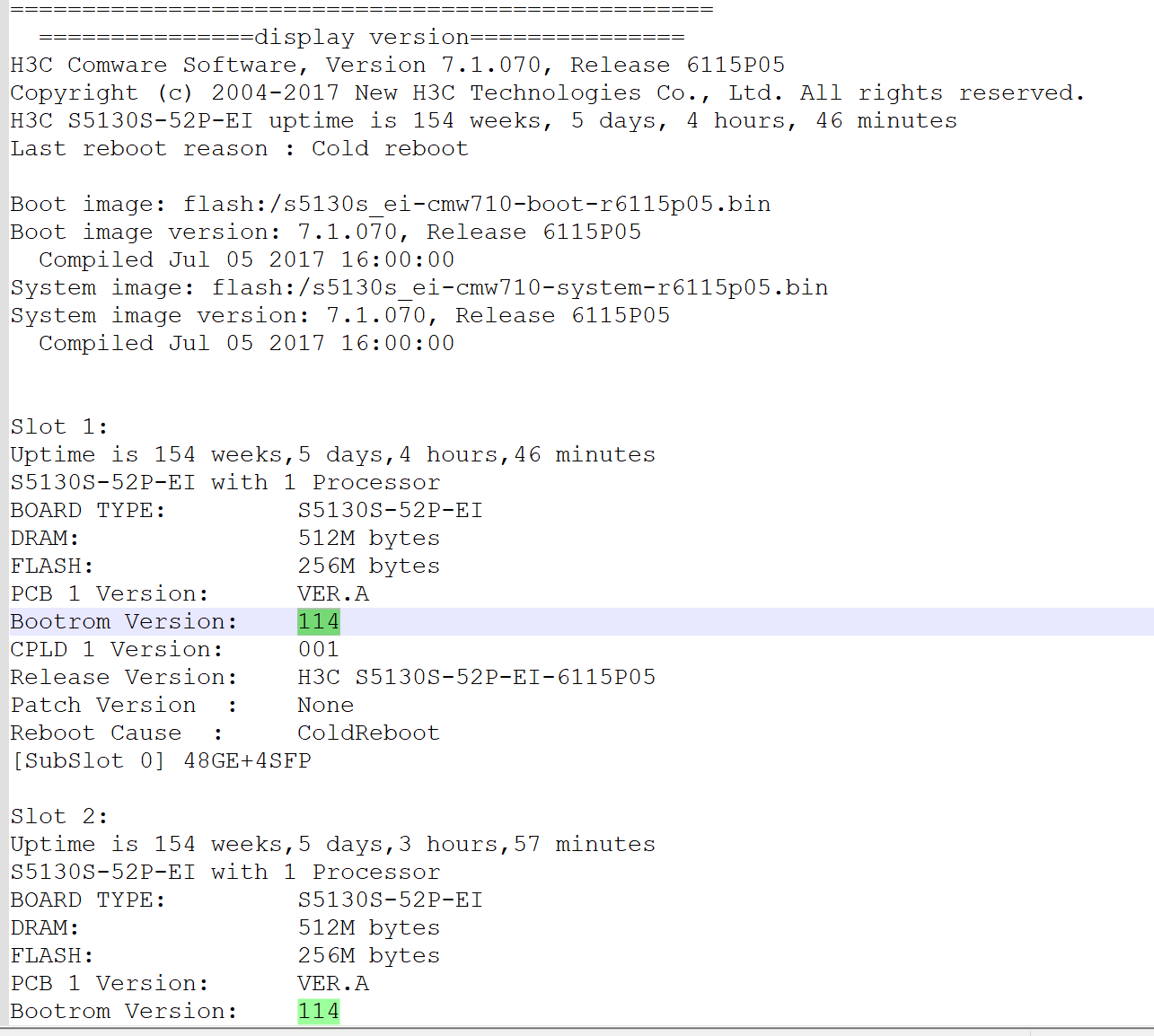Click the CPLD 1 Version value "001"
The image size is (1154, 1036).
(x=319, y=650)
